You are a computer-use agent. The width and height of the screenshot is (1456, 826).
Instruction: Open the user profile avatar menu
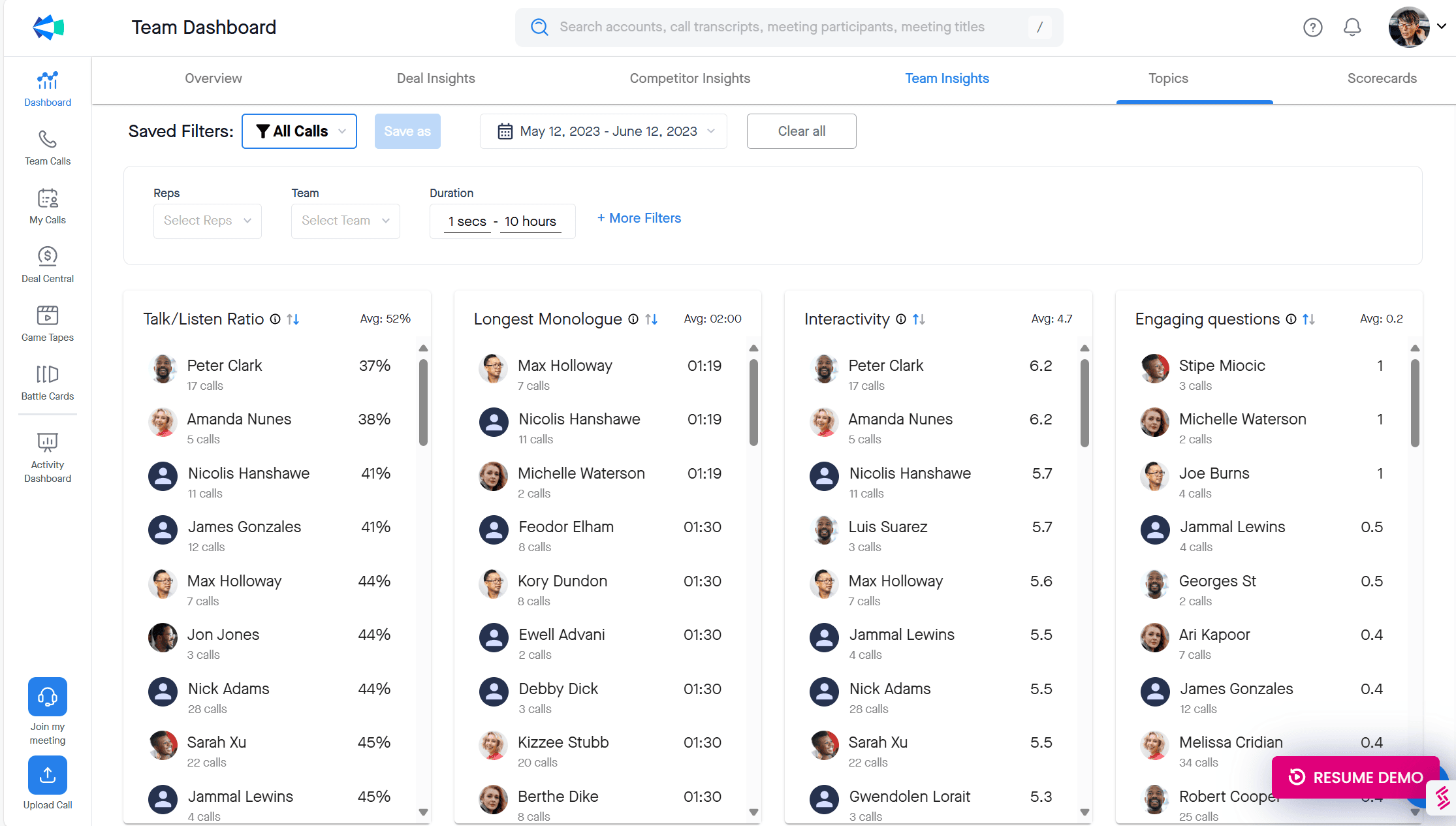(1408, 27)
